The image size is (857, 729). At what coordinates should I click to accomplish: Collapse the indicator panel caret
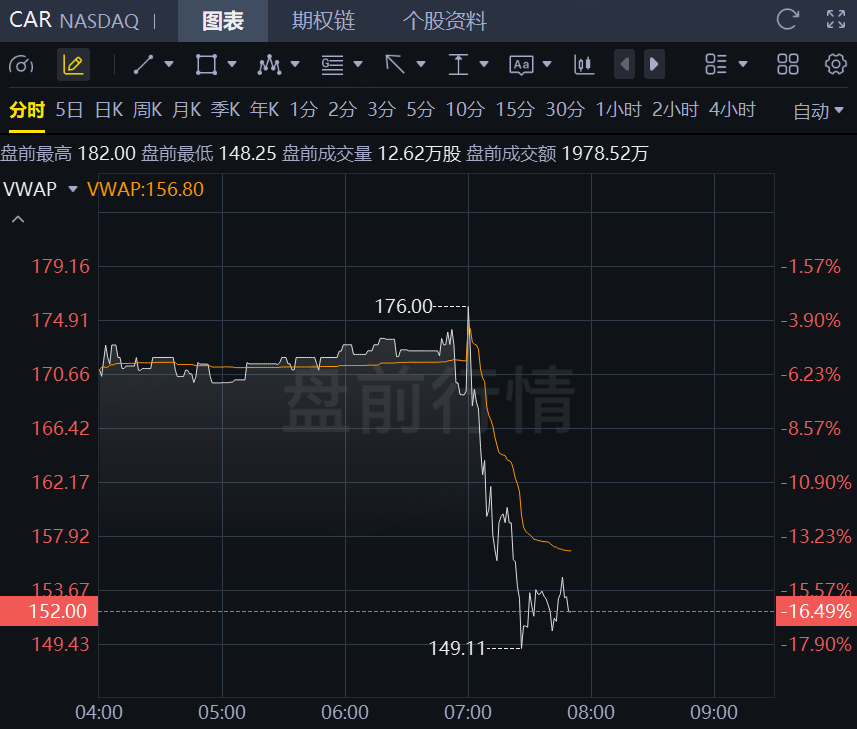(18, 220)
